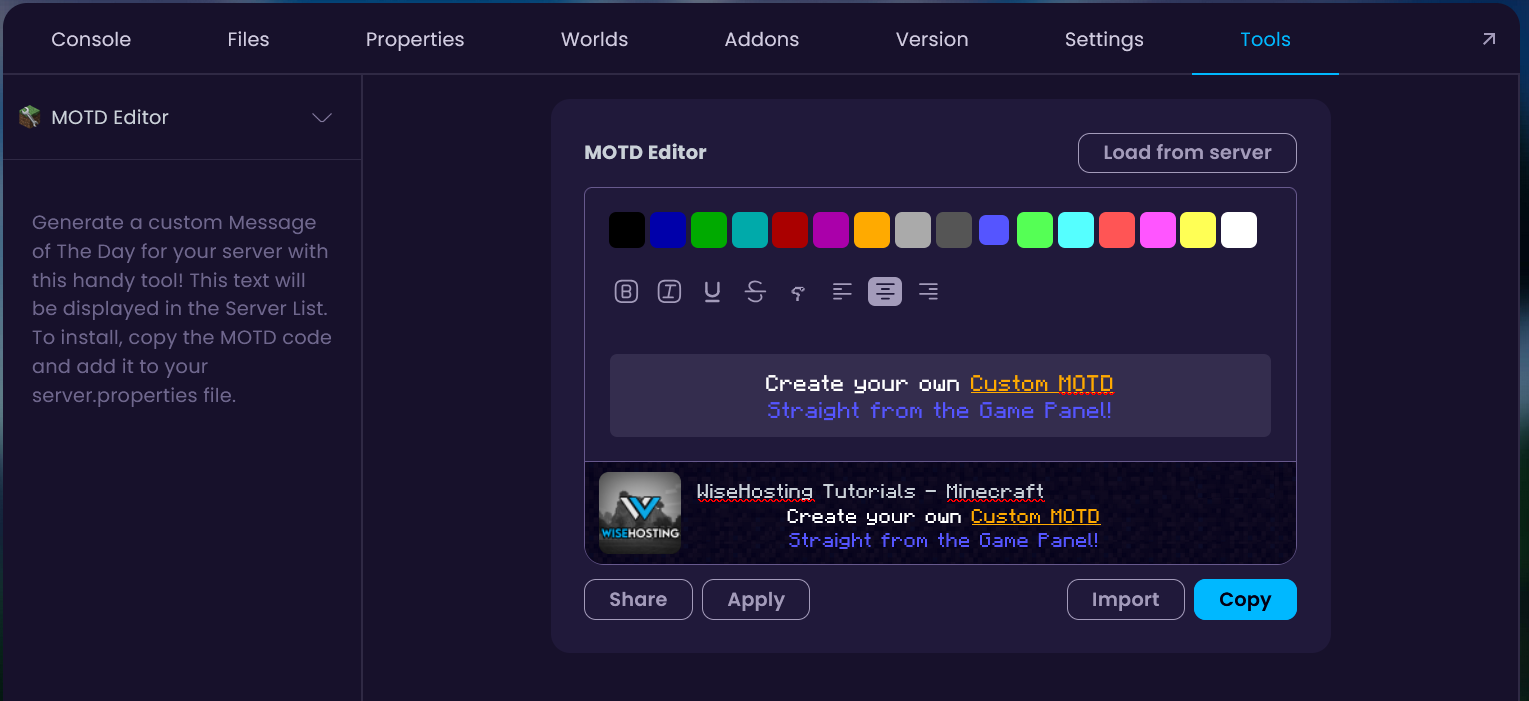The image size is (1529, 701).
Task: Switch to the Console tab
Action: 91,40
